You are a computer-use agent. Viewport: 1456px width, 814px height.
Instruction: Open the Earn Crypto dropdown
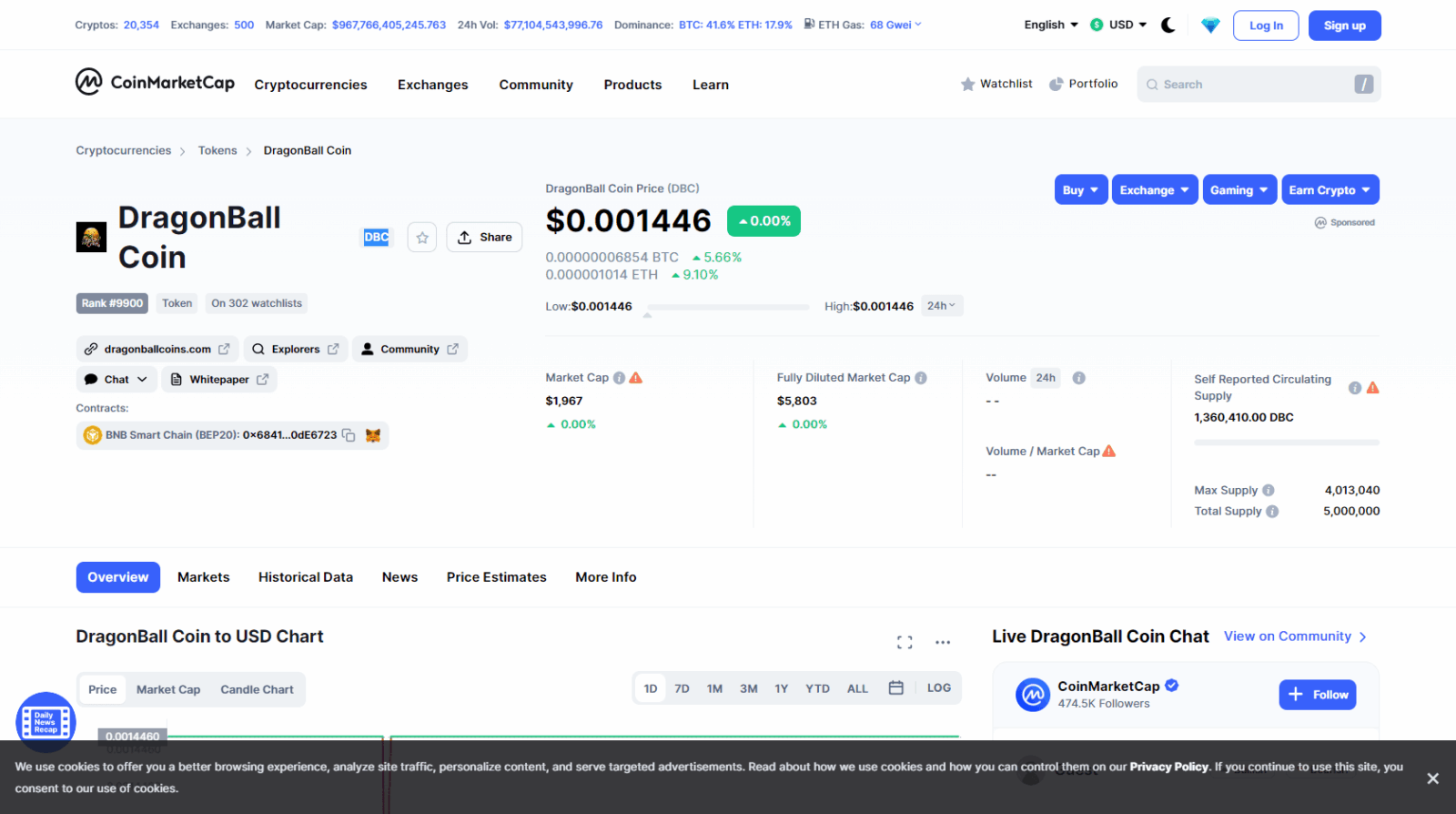click(x=1330, y=189)
